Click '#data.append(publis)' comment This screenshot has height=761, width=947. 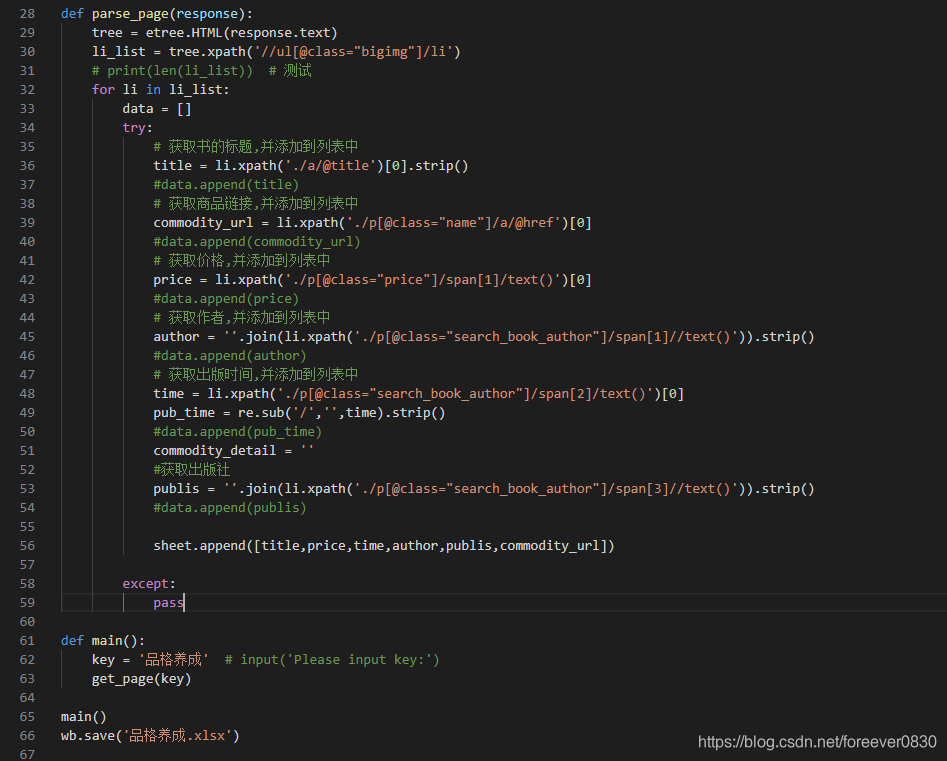coord(230,507)
